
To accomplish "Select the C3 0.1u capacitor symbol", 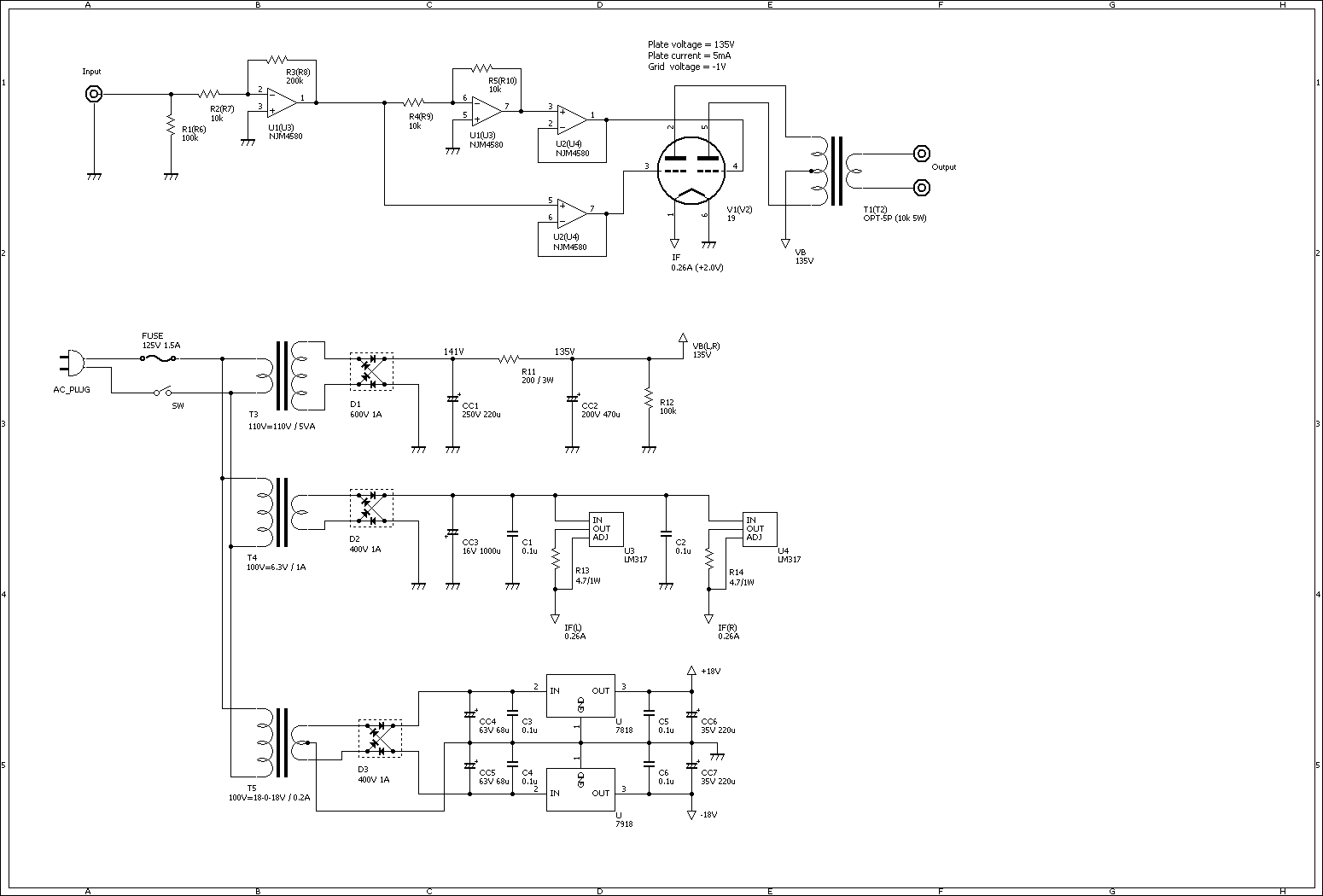I will coord(512,713).
